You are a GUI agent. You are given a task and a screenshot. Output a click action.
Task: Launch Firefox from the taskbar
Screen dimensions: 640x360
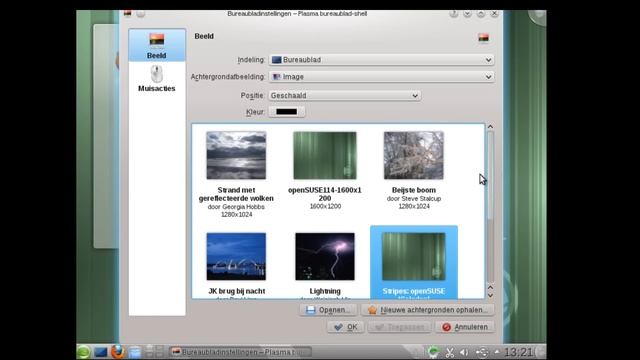coord(118,352)
